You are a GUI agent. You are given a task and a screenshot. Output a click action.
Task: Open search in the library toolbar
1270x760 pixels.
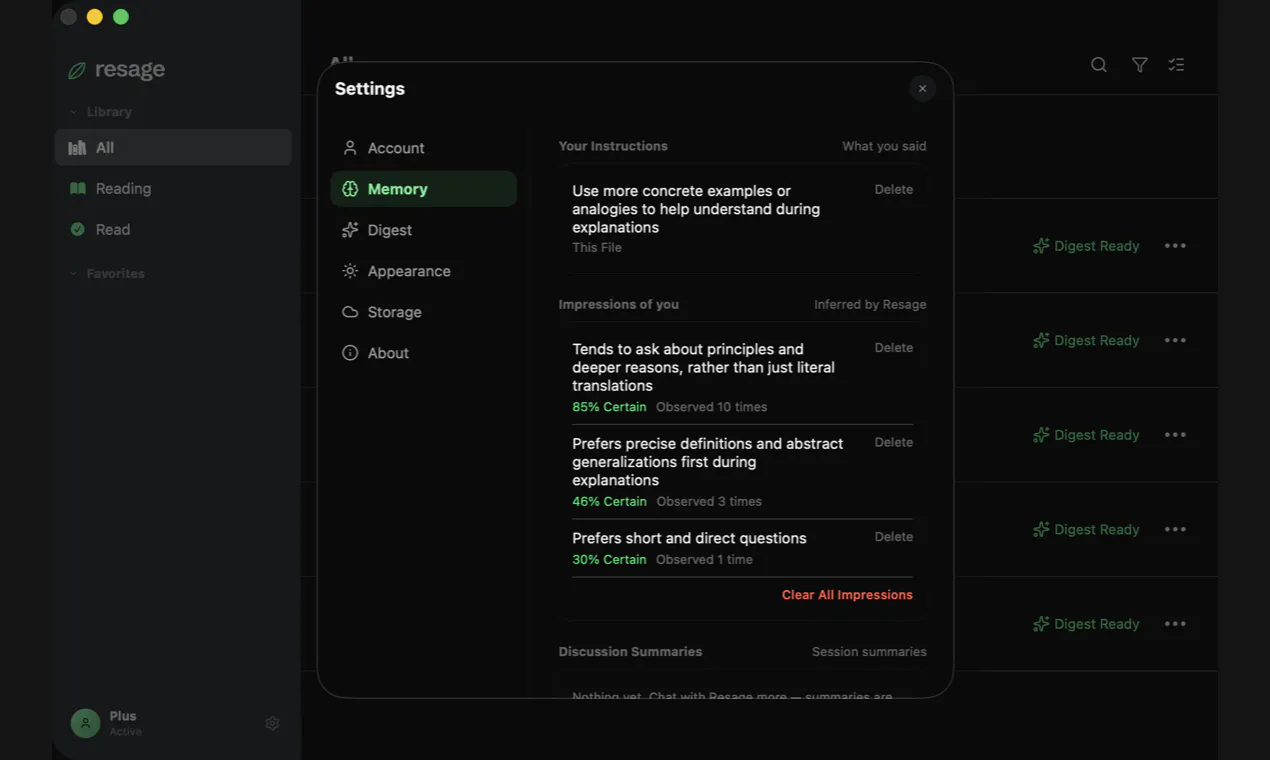pyautogui.click(x=1098, y=65)
